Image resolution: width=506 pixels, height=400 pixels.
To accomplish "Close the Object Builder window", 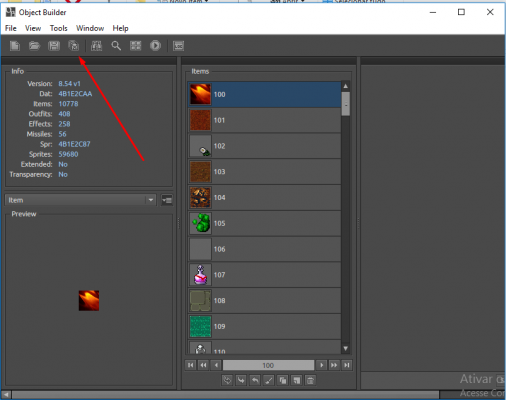I will [x=490, y=12].
